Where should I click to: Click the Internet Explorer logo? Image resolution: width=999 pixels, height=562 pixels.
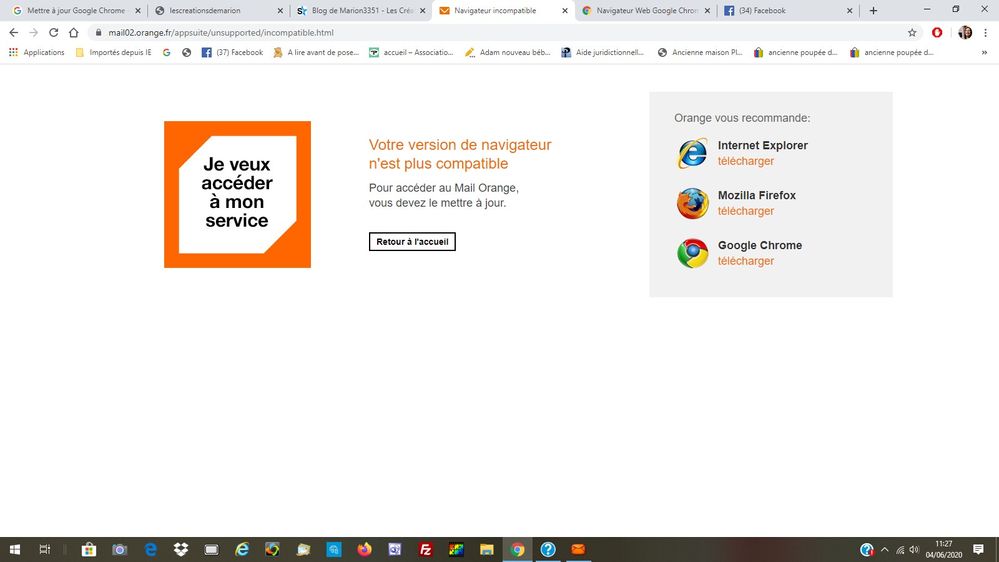pos(692,153)
